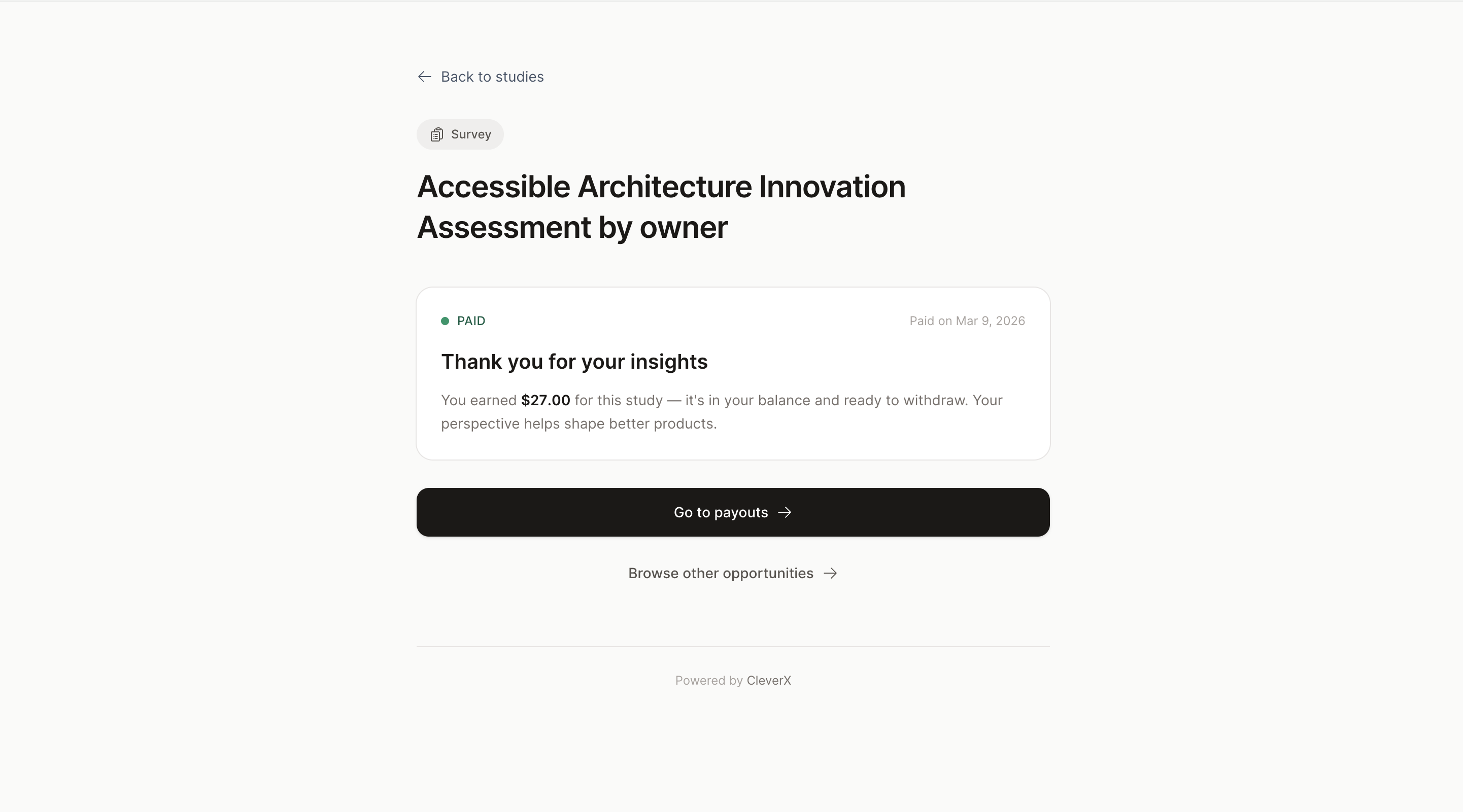Go back via 'Back to studies' text
The height and width of the screenshot is (812, 1463).
pyautogui.click(x=492, y=77)
